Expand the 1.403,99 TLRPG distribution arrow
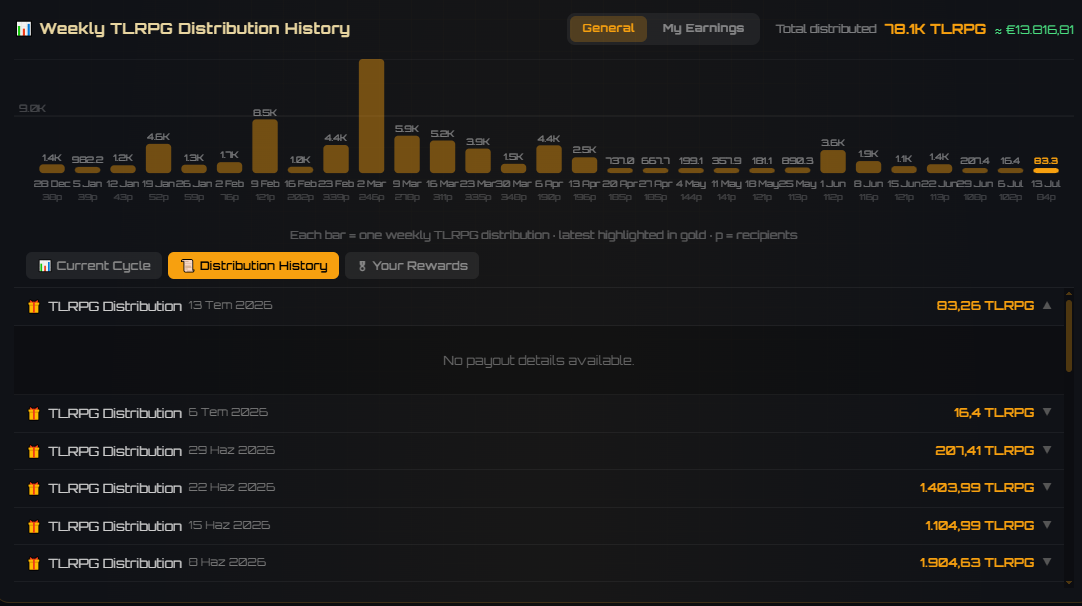The width and height of the screenshot is (1082, 606). tap(1047, 487)
